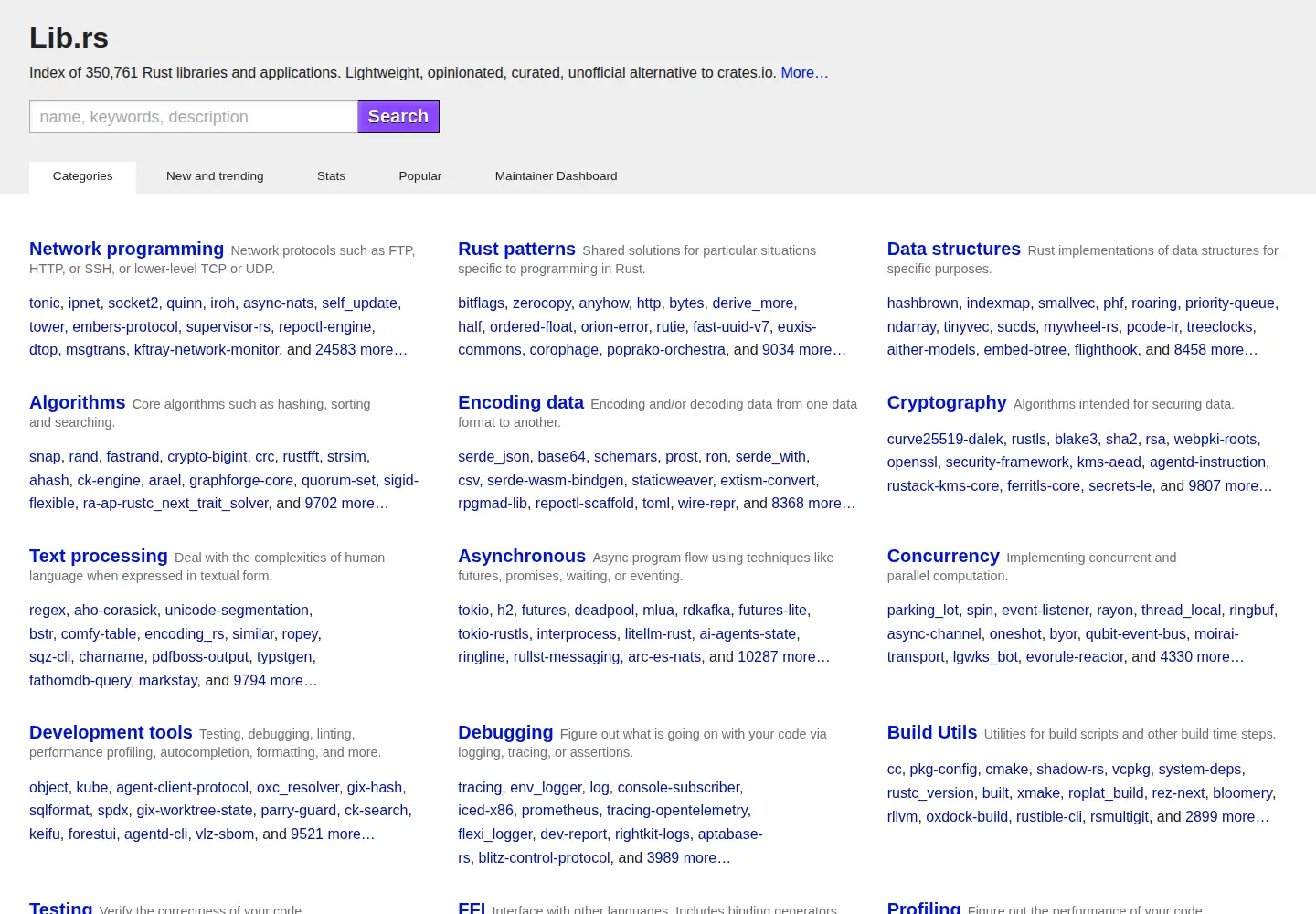The height and width of the screenshot is (914, 1316).
Task: Open the Algorithms category heading
Action: [78, 402]
